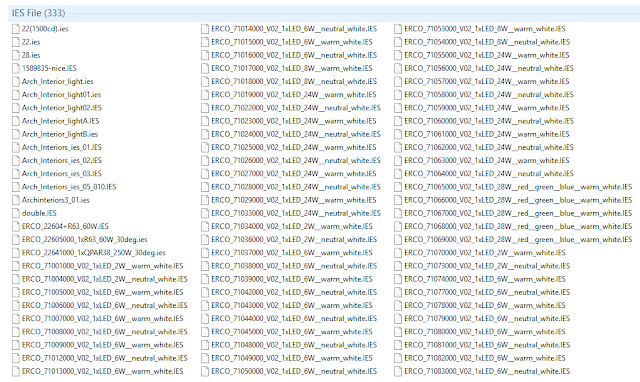Collapse the IES File (333) group header
Screen dimensions: 640x382
tap(38, 13)
